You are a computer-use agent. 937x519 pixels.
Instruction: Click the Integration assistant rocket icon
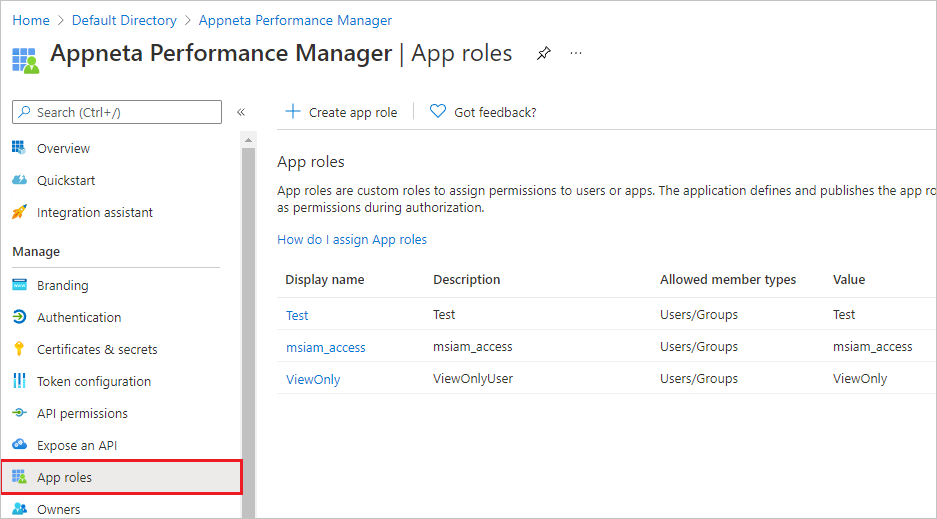tap(18, 212)
